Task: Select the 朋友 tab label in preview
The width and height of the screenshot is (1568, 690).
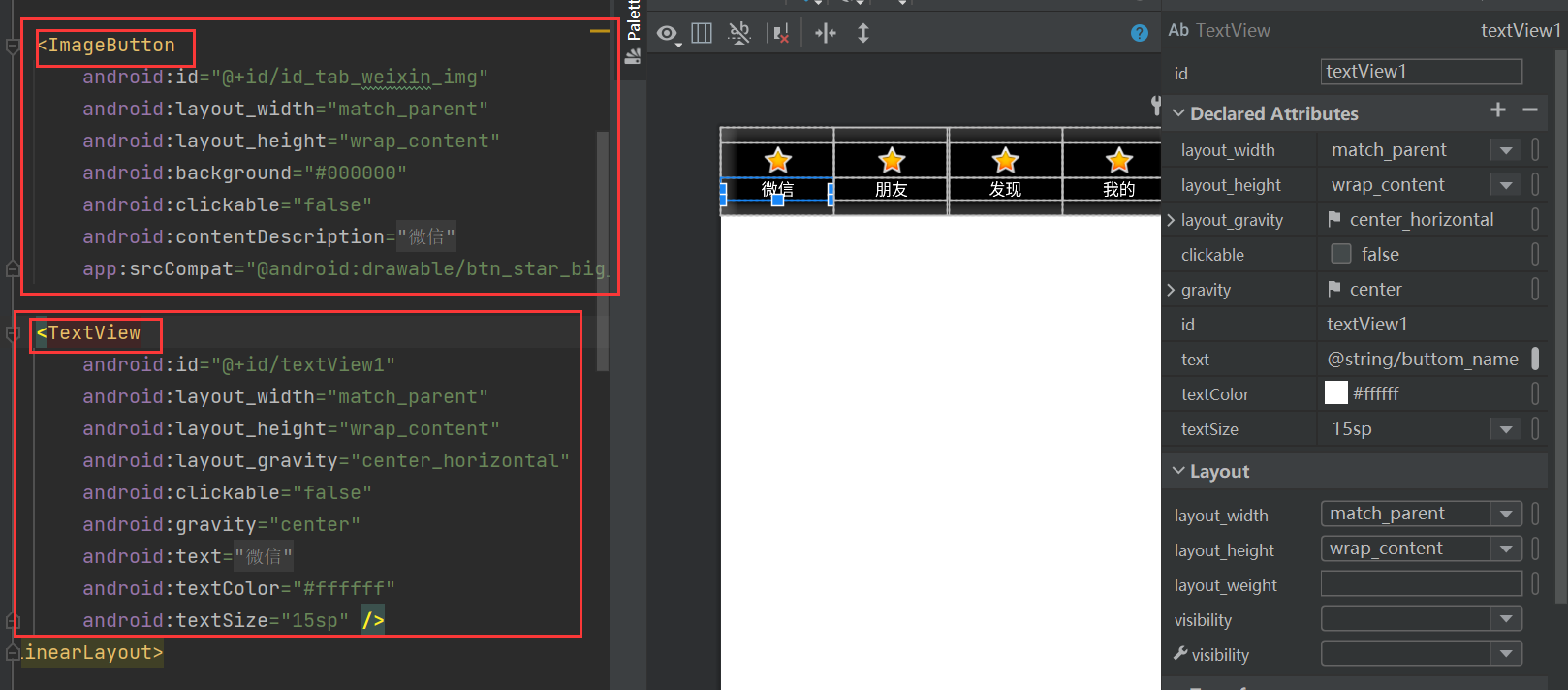Action: click(x=892, y=189)
